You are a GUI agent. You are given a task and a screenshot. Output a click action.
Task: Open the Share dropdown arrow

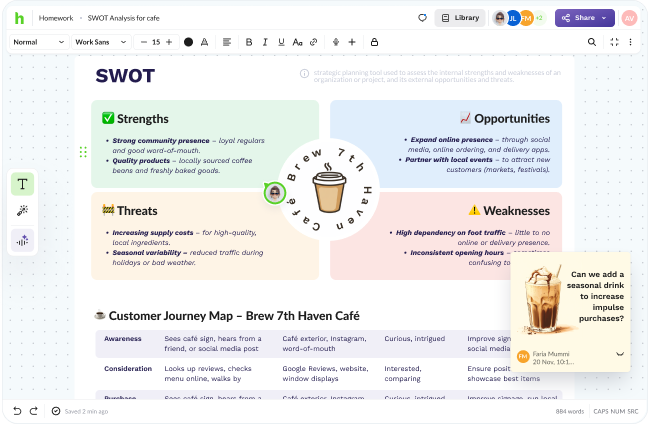click(604, 18)
